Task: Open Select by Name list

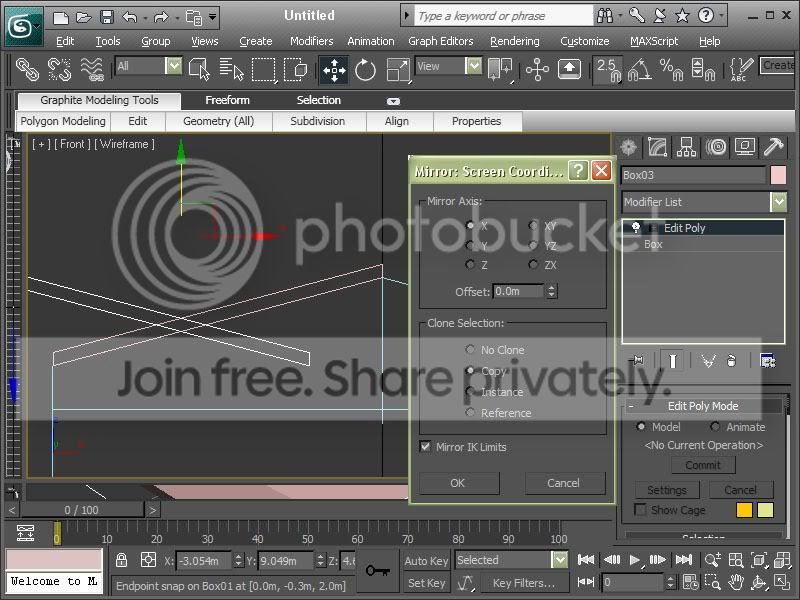Action: (231, 69)
